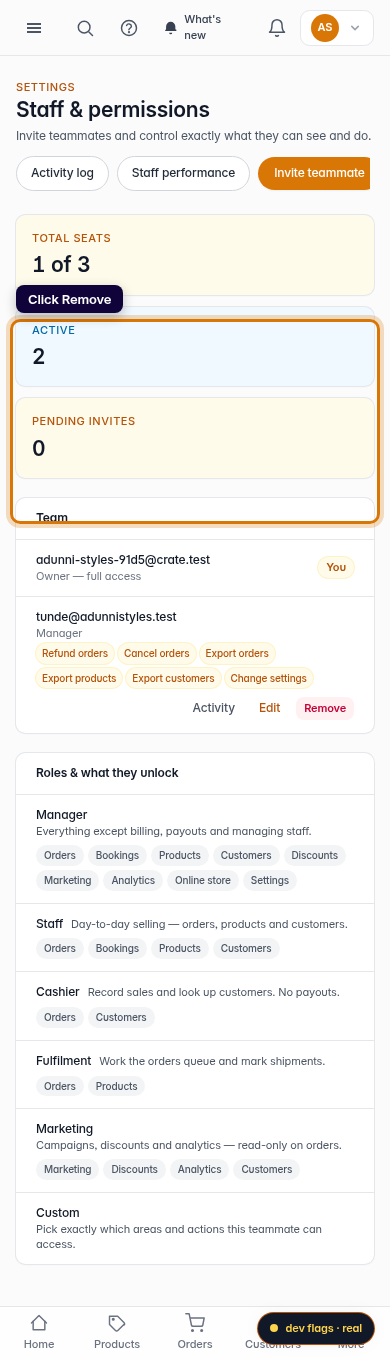The height and width of the screenshot is (1360, 390).
Task: Click the Cancel orders permission tag
Action: coord(156,654)
